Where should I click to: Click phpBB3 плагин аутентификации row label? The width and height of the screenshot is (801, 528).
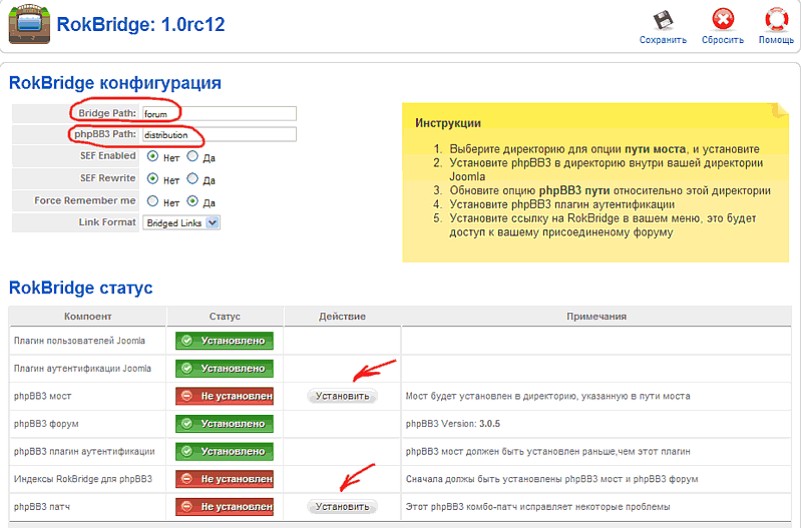84,451
